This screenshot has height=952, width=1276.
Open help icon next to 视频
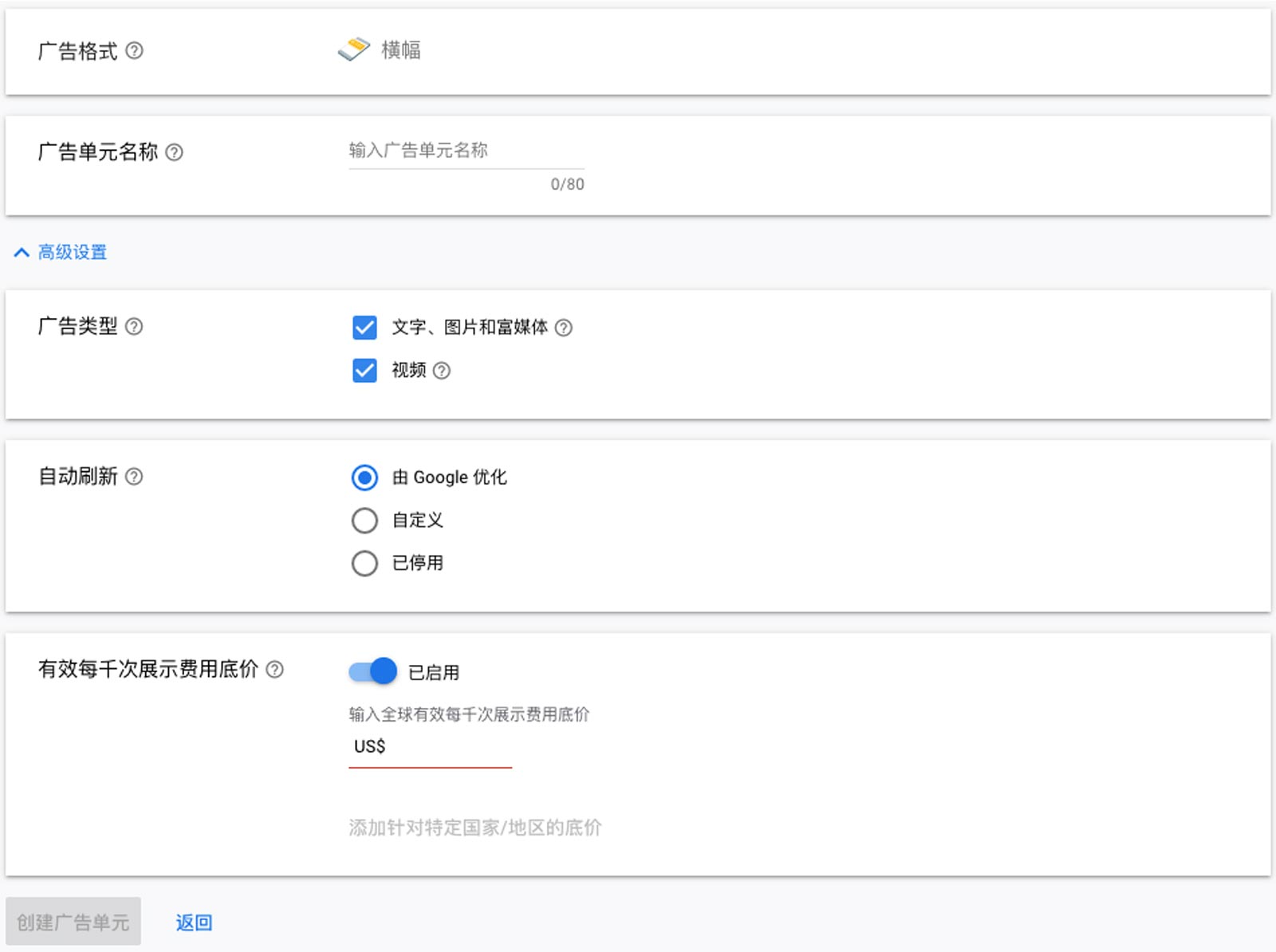441,371
